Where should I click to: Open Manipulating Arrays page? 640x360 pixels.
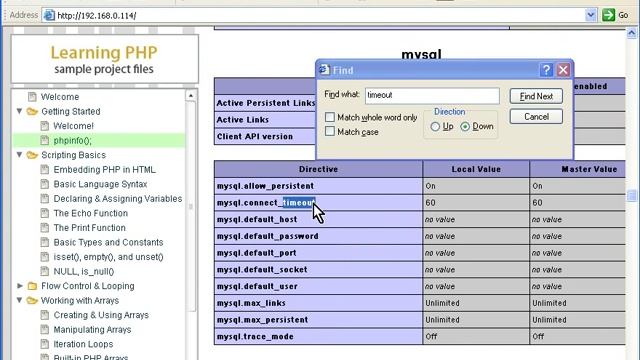coord(92,330)
